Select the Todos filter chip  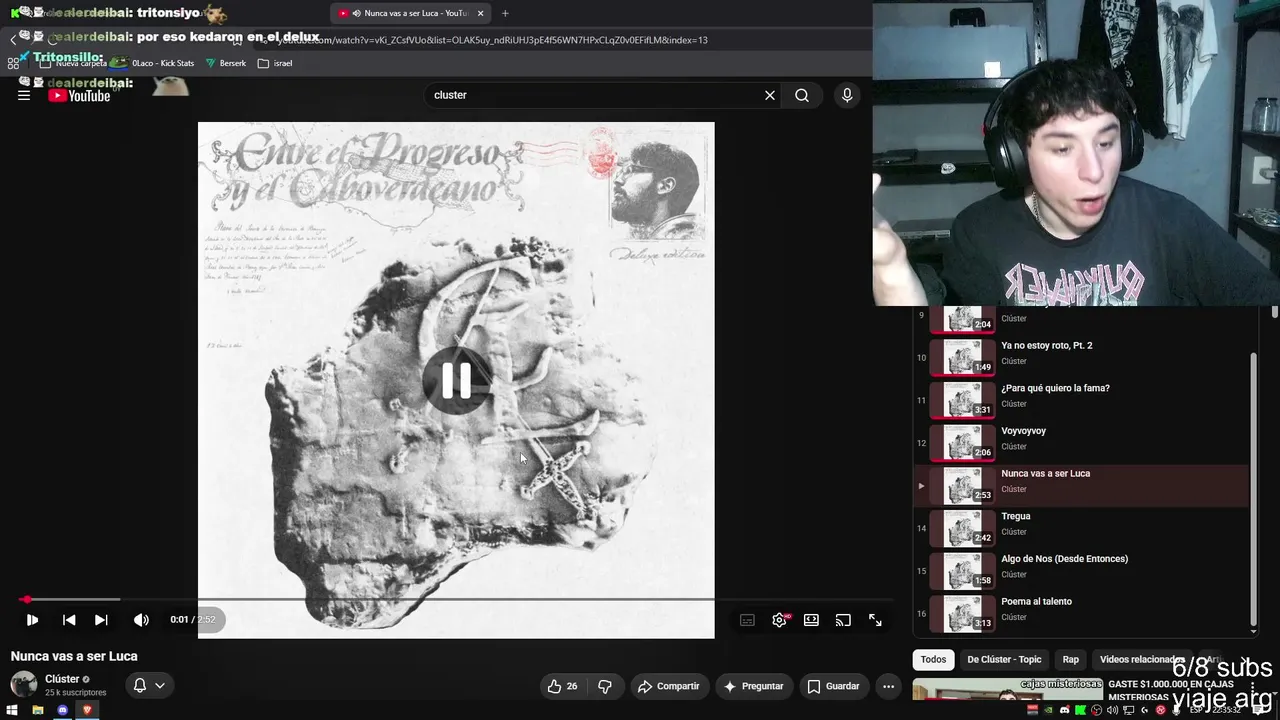933,660
